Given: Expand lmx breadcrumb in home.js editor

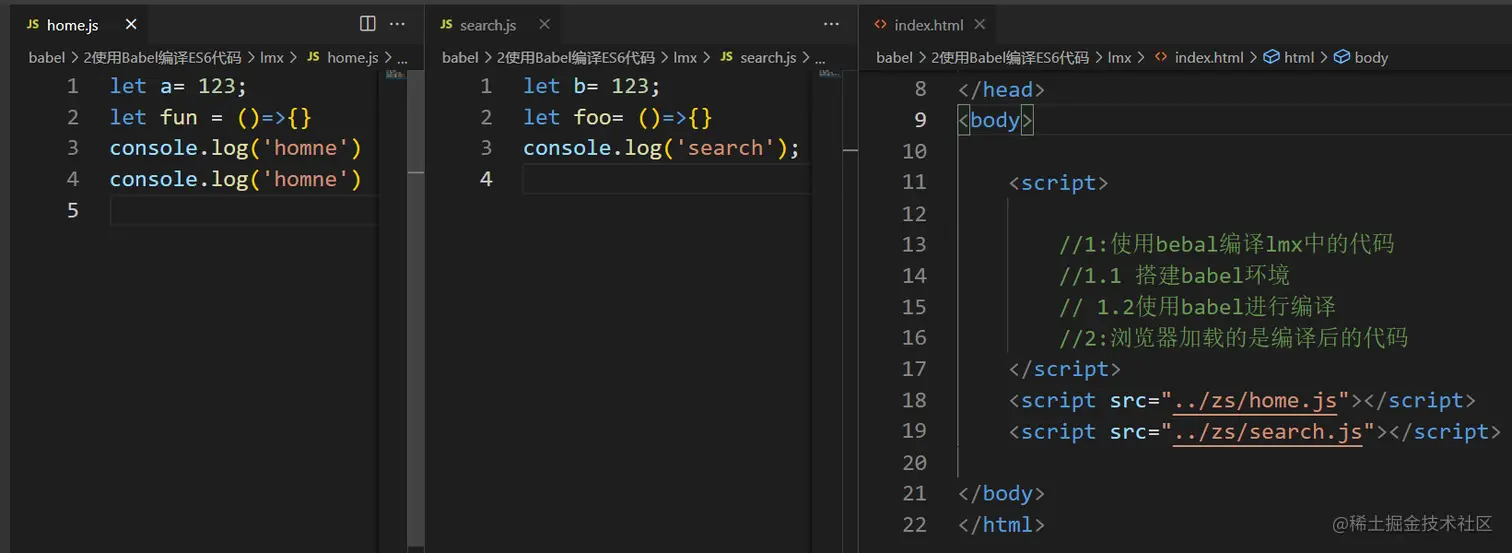Looking at the screenshot, I should tap(272, 57).
